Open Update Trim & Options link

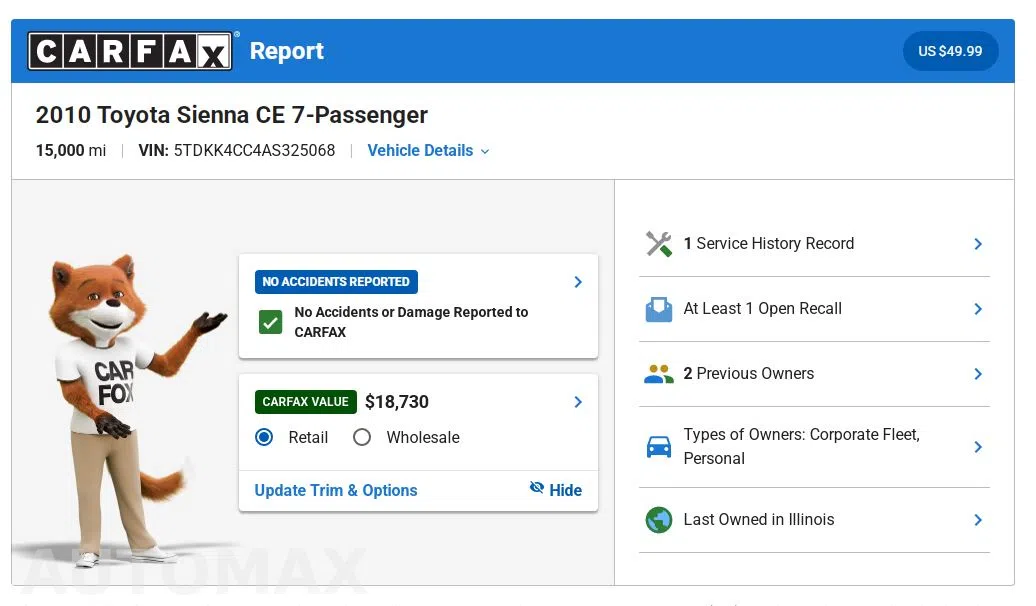336,490
